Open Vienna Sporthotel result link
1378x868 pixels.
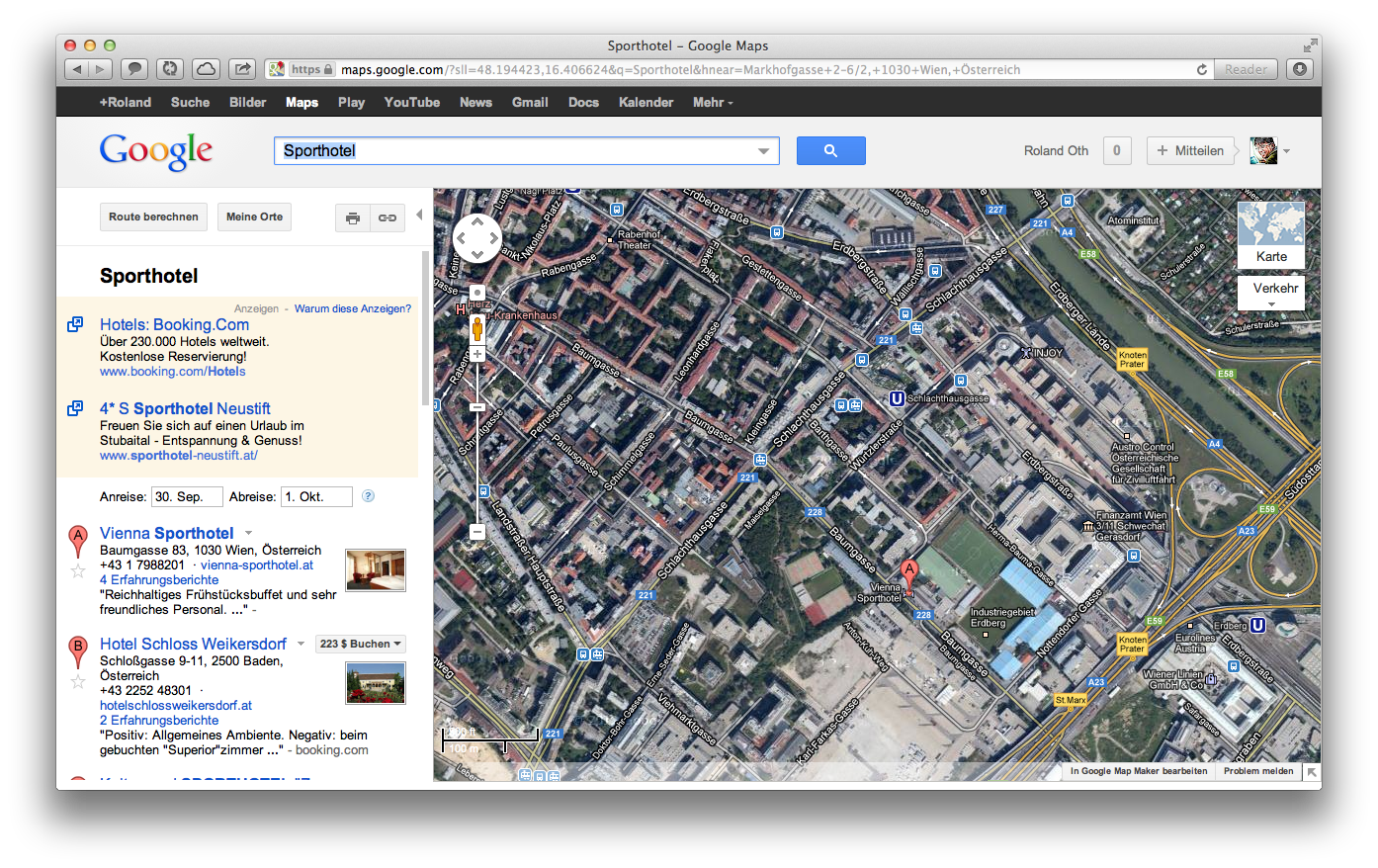tap(166, 533)
